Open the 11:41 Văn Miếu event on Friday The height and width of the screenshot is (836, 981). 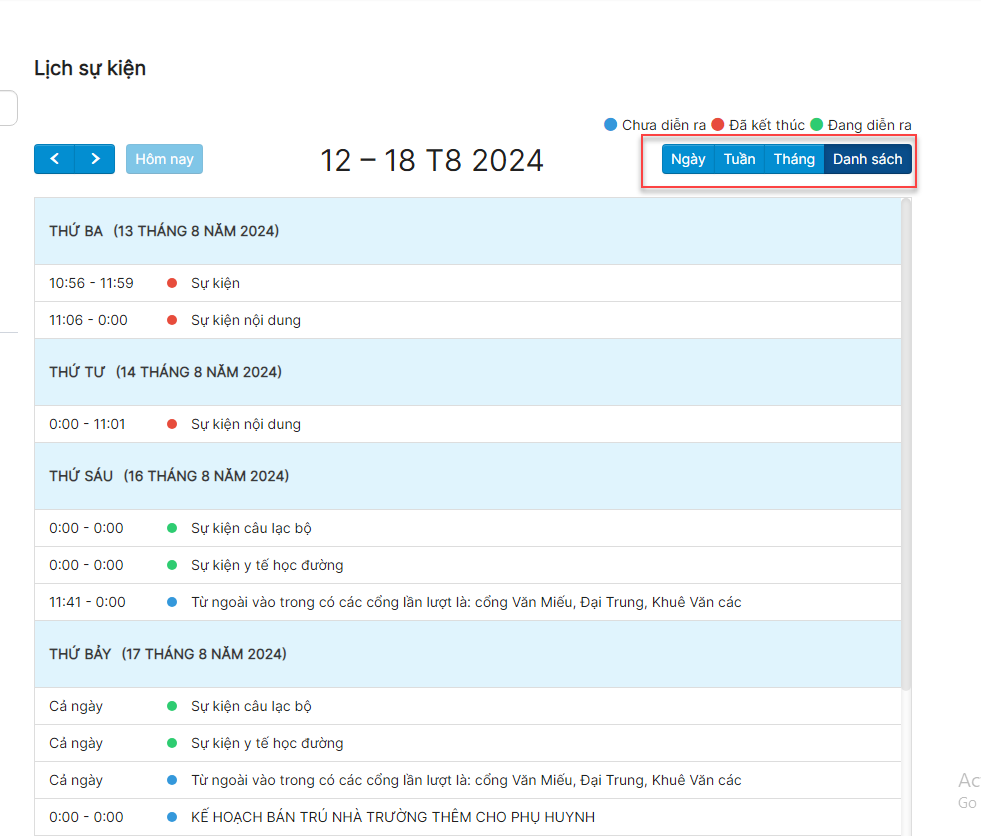pyautogui.click(x=466, y=602)
